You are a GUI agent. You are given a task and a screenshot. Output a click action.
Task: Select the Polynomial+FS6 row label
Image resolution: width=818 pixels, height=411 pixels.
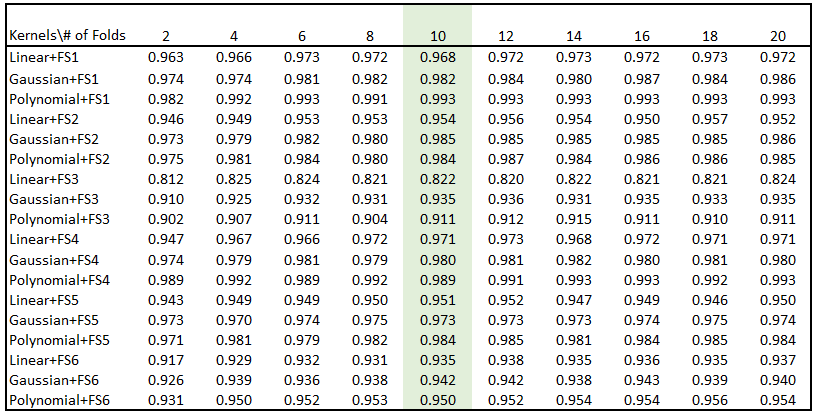click(59, 401)
